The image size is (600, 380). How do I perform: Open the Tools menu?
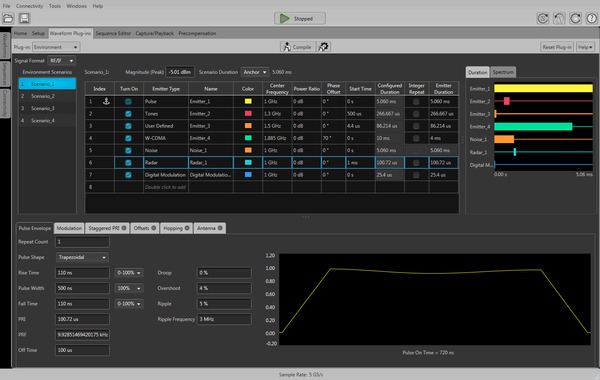55,6
